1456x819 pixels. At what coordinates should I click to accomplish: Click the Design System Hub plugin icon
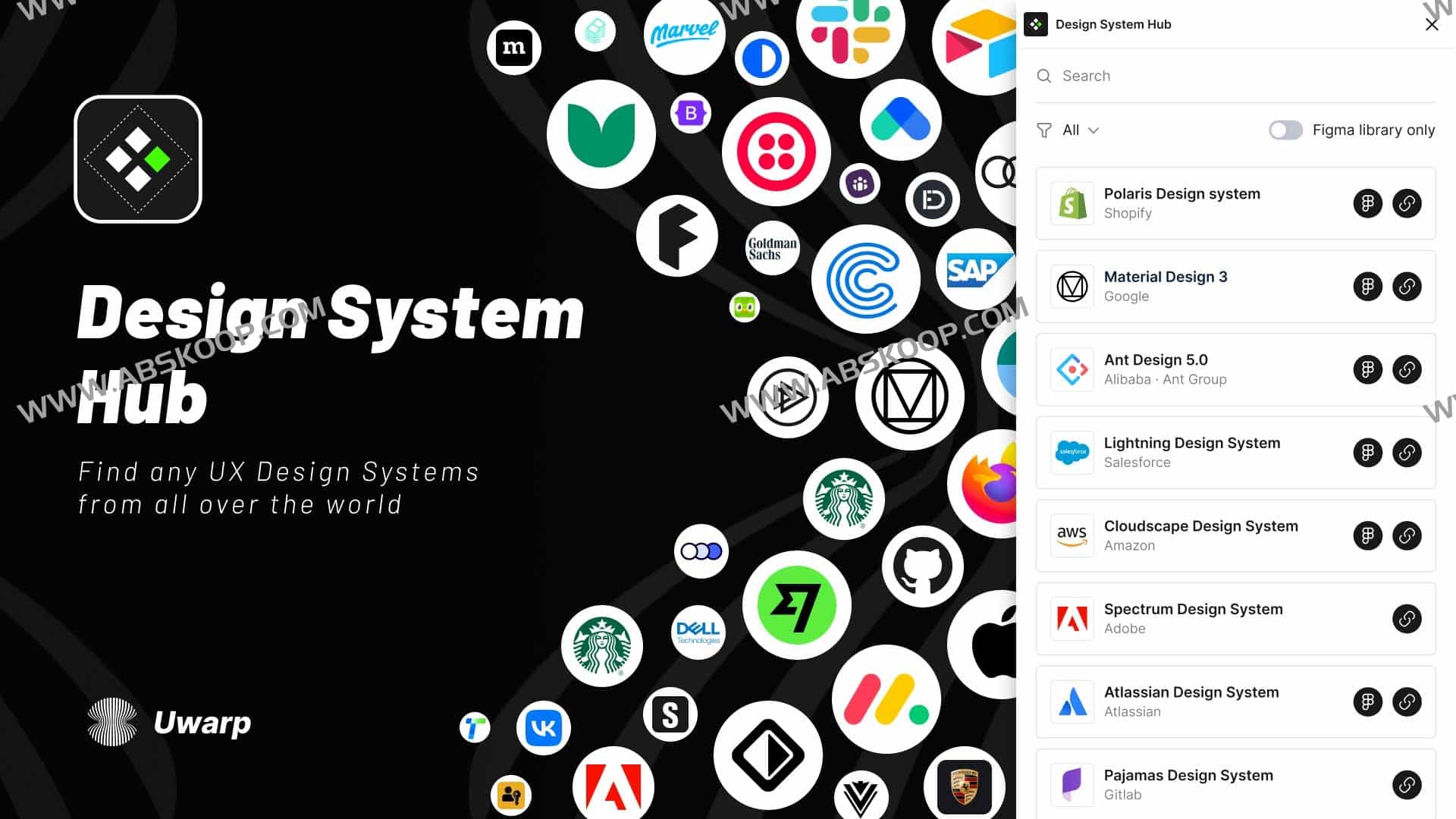click(x=1037, y=24)
